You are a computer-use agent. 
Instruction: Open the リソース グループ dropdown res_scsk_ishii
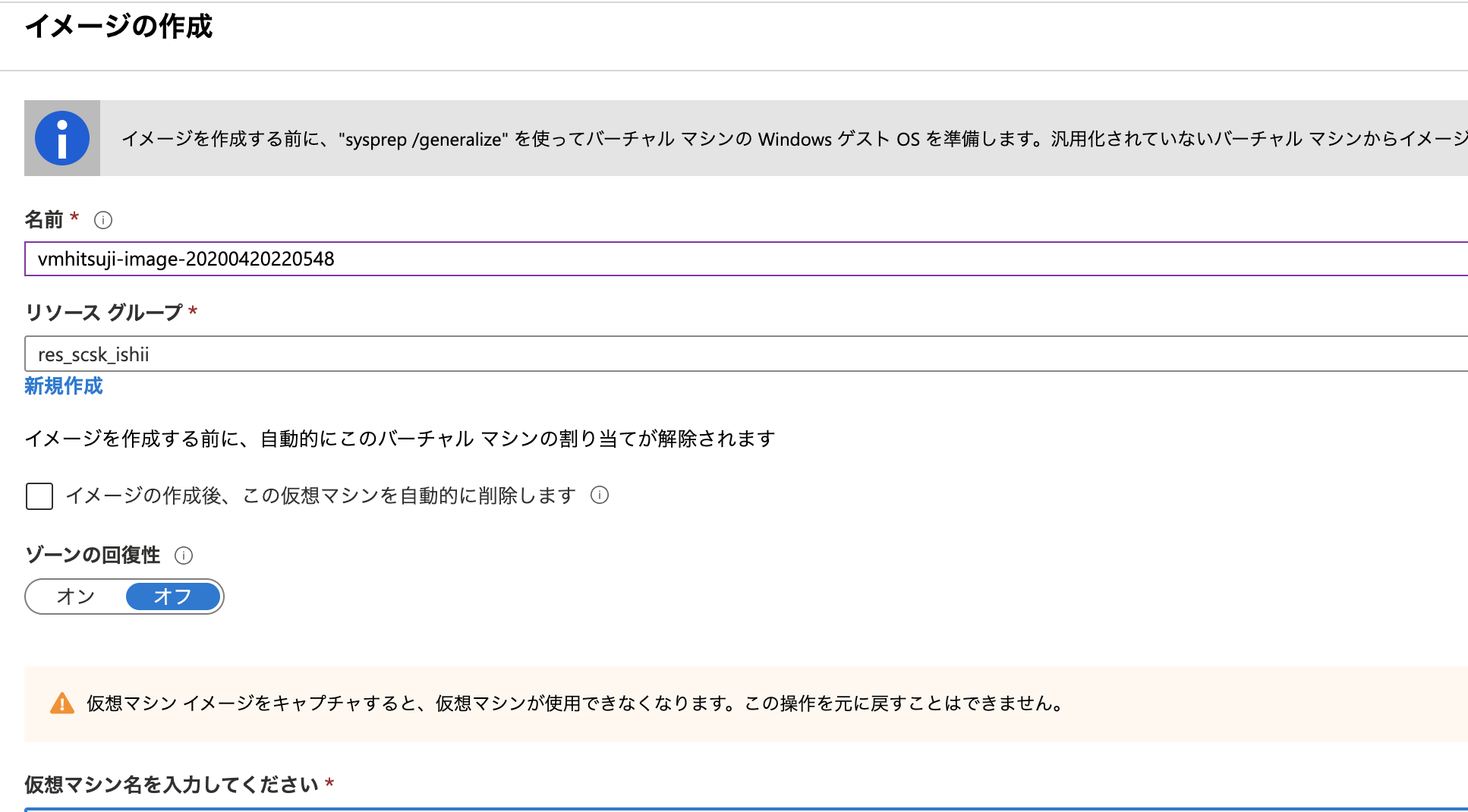click(746, 354)
